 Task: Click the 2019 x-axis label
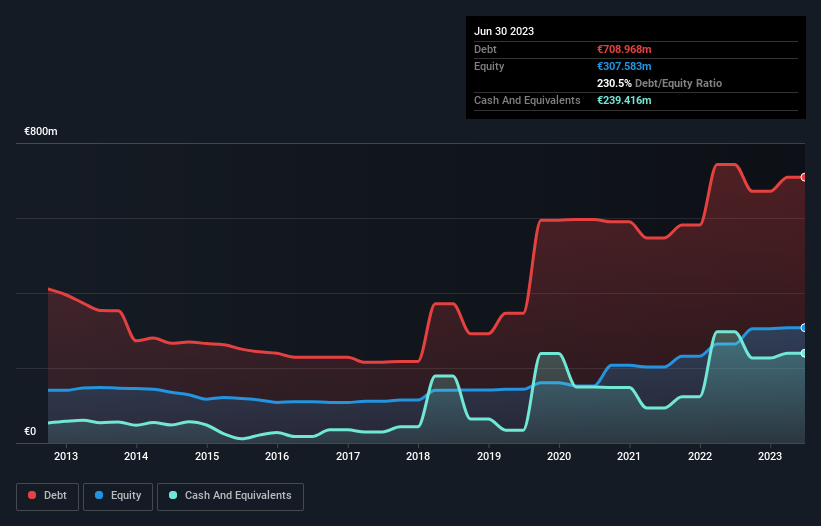[489, 456]
